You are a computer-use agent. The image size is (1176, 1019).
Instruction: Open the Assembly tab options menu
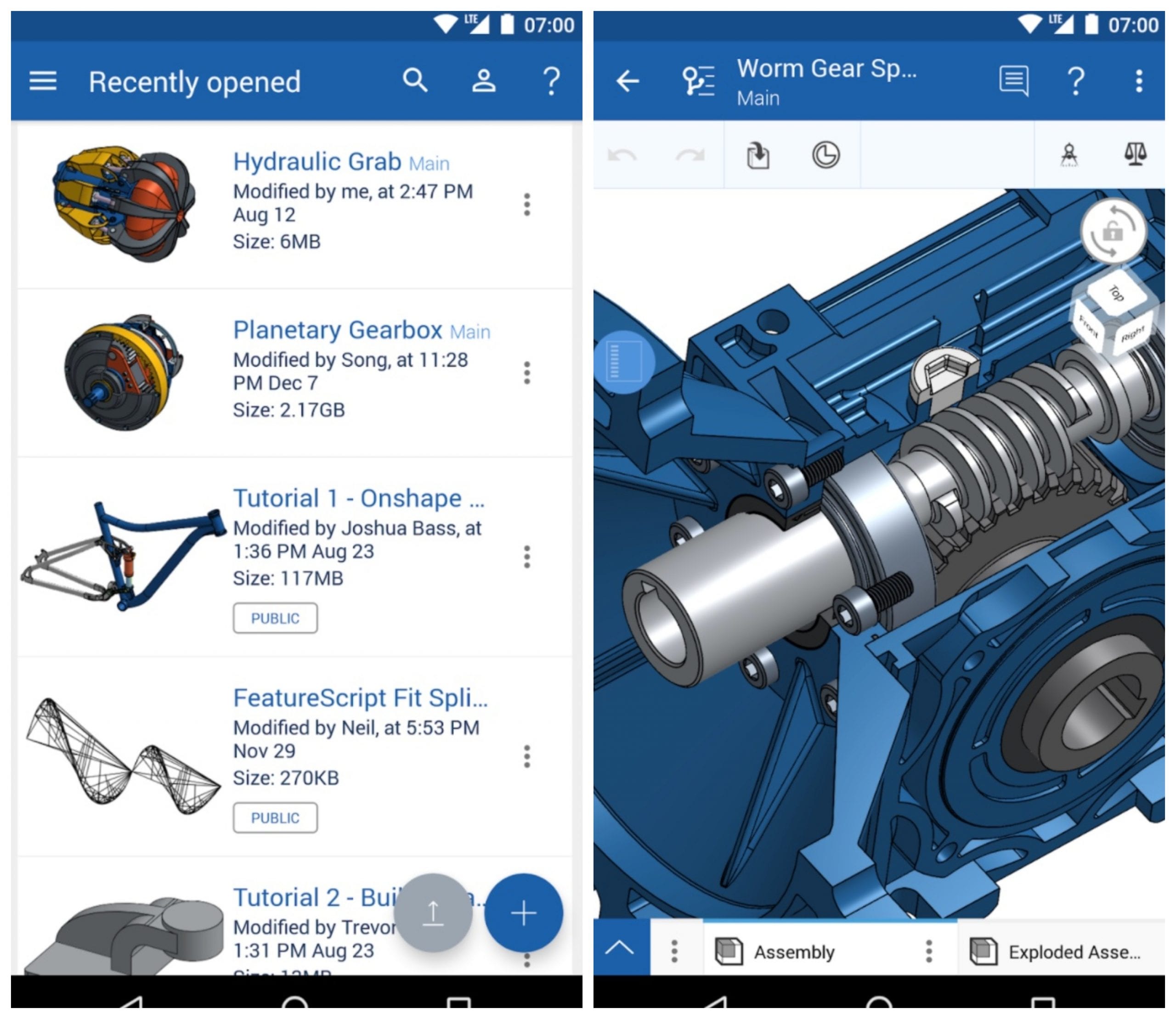click(928, 951)
